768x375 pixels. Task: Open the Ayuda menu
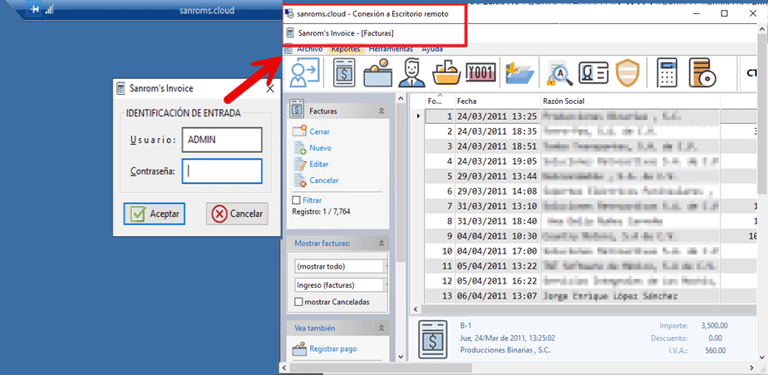[x=432, y=49]
